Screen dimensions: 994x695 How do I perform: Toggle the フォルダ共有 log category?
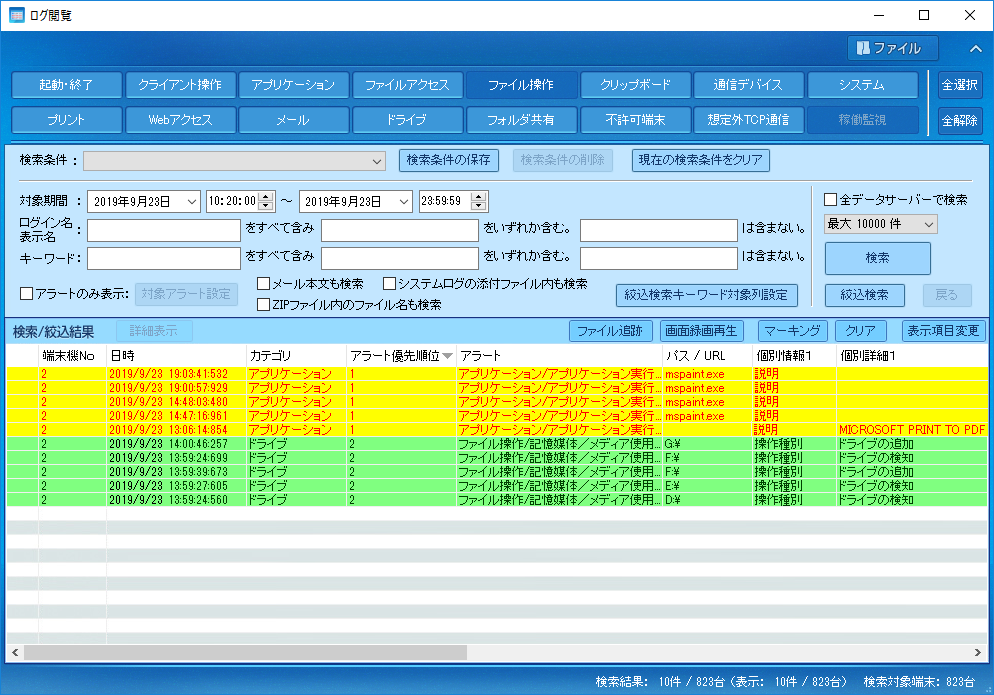(x=521, y=120)
